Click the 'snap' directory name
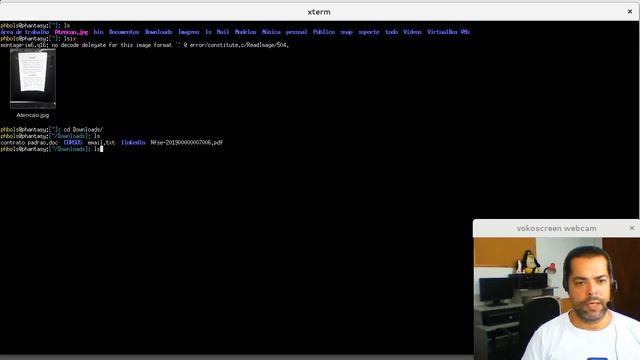This screenshot has height=360, width=640. coord(347,32)
